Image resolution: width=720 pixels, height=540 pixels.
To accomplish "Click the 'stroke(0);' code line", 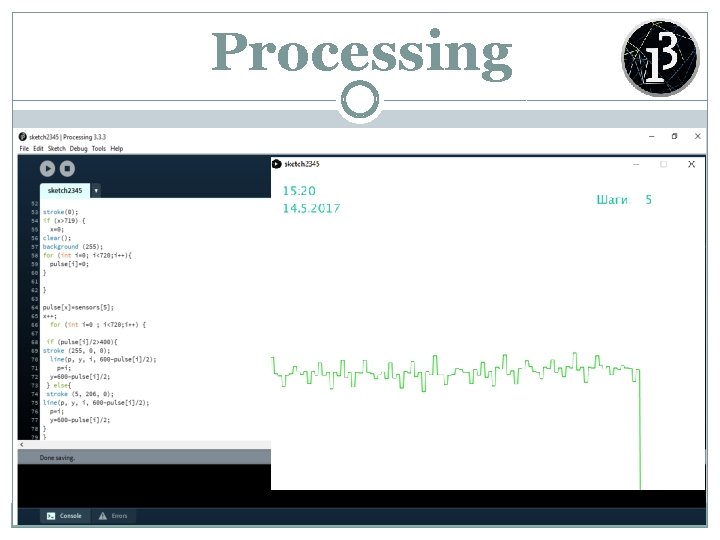I will tap(60, 212).
